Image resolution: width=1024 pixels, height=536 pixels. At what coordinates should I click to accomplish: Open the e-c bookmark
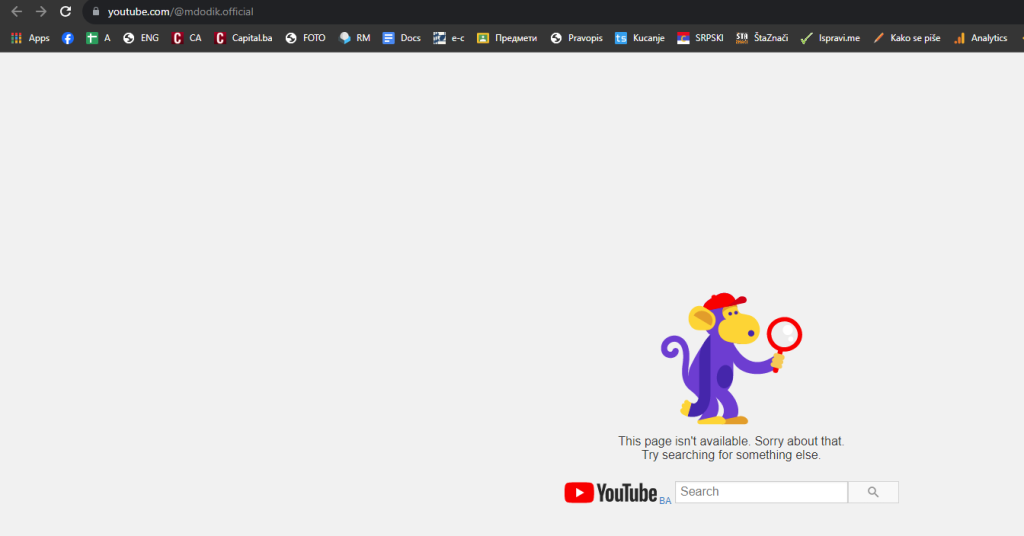coord(449,38)
